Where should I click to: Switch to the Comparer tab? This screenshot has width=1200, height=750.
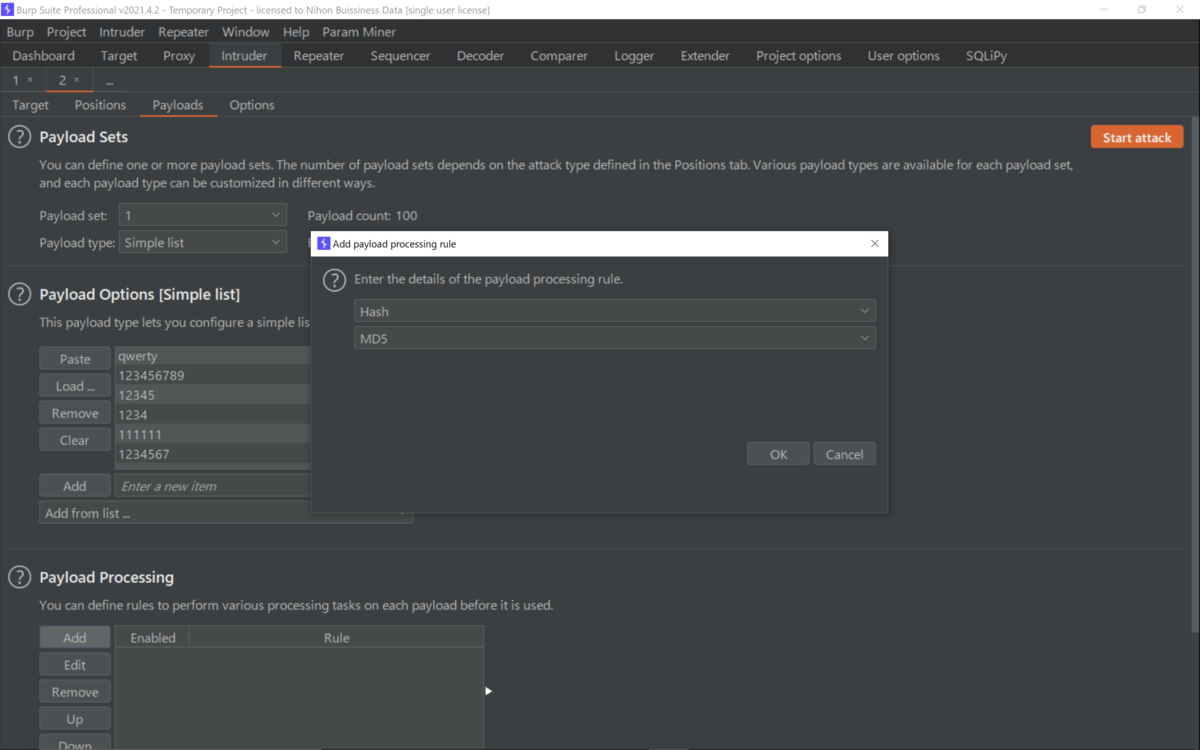click(x=559, y=56)
